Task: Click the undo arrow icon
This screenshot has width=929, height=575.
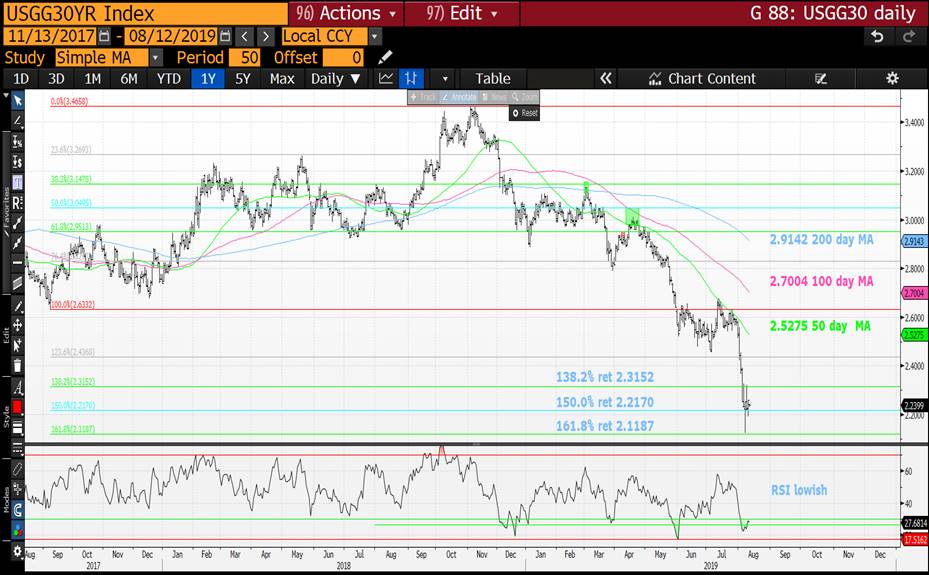Action: point(877,37)
